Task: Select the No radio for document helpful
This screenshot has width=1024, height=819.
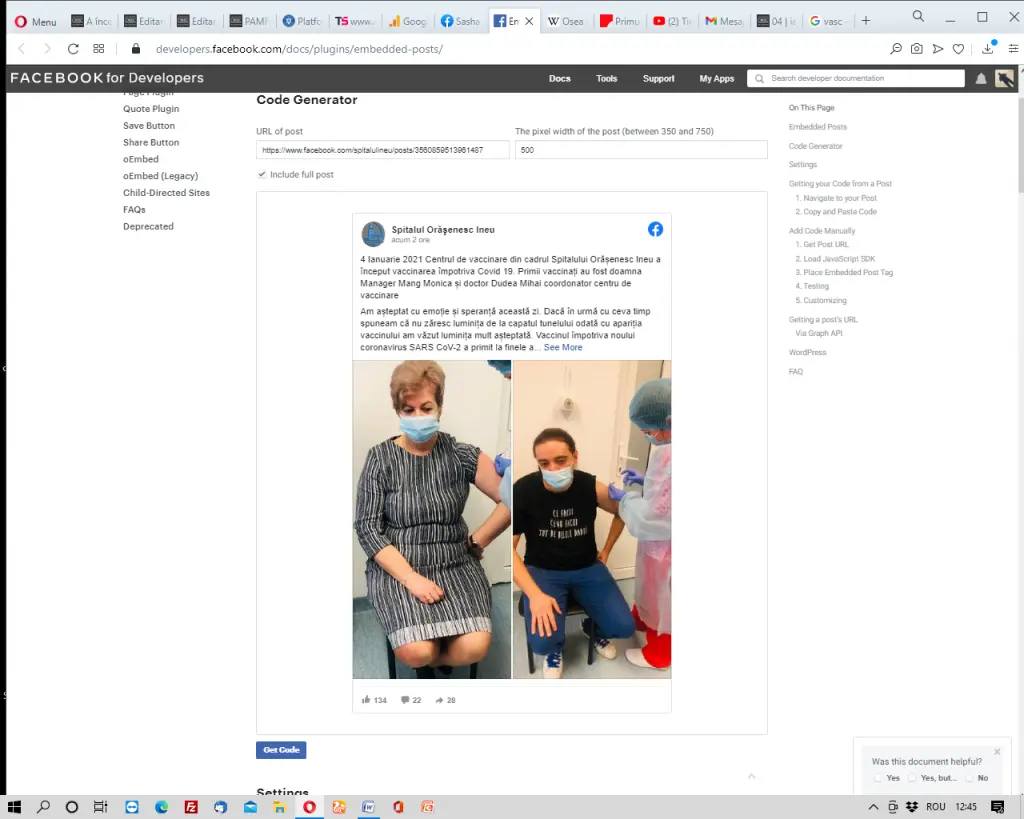Action: (x=970, y=778)
